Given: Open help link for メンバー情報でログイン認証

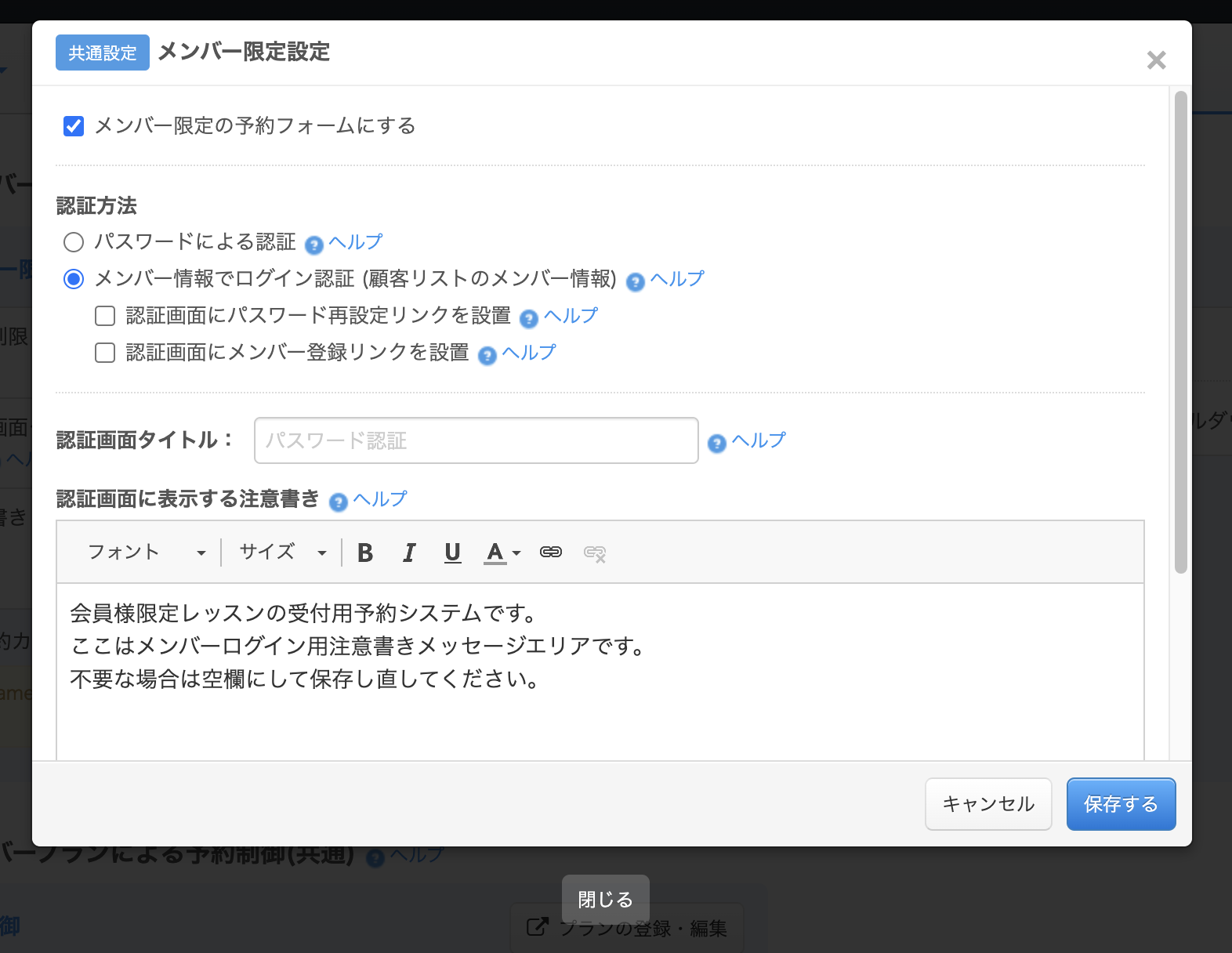Looking at the screenshot, I should tap(676, 279).
